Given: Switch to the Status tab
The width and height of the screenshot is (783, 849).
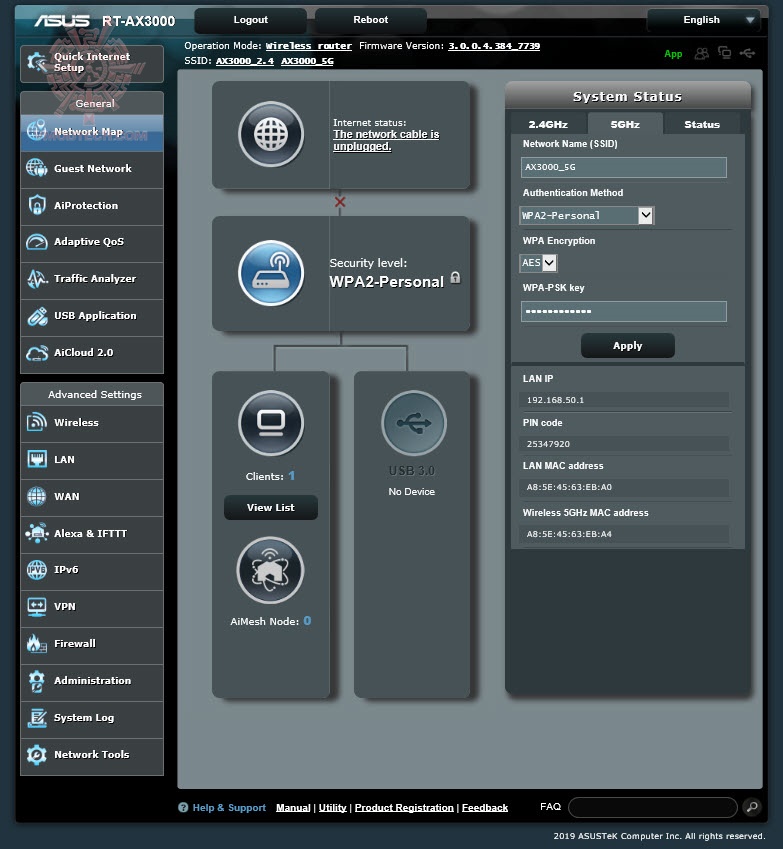Looking at the screenshot, I should point(702,125).
